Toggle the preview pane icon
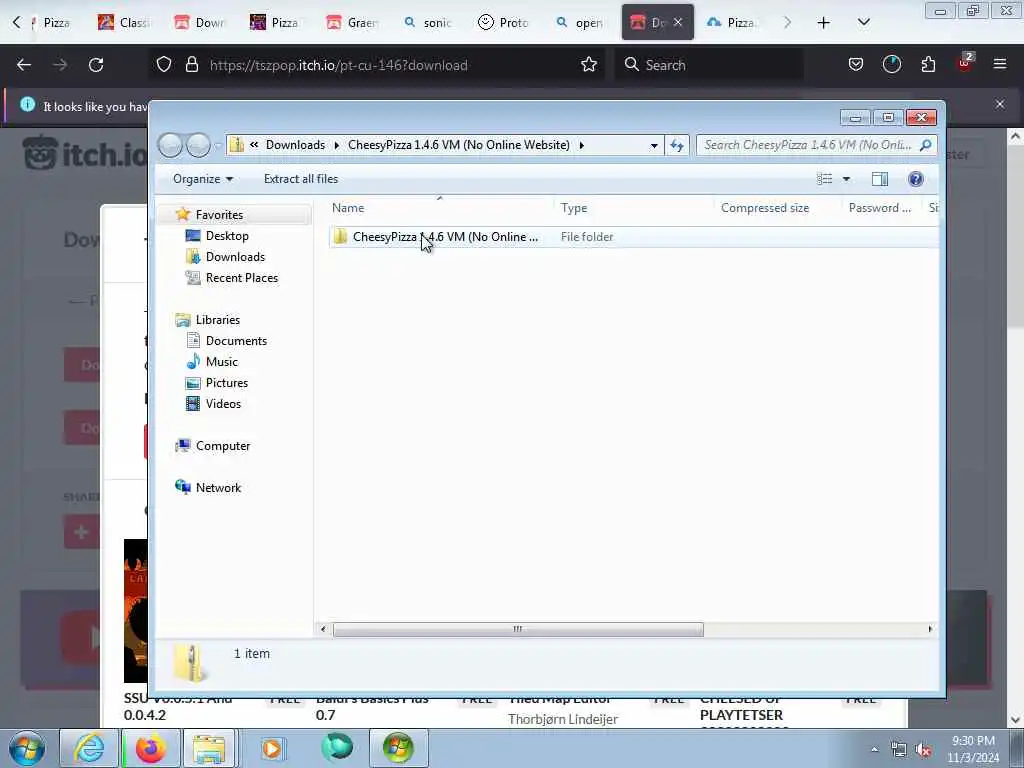Image resolution: width=1024 pixels, height=768 pixels. (880, 179)
